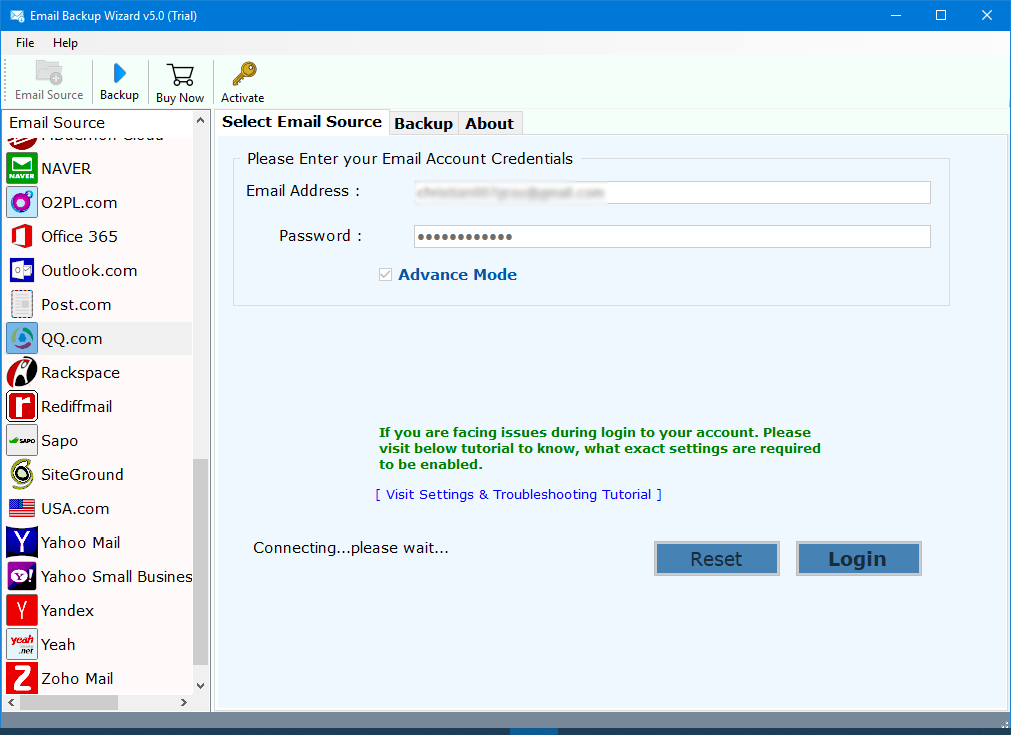Click the Login button
Viewport: 1011px width, 735px height.
tap(858, 558)
